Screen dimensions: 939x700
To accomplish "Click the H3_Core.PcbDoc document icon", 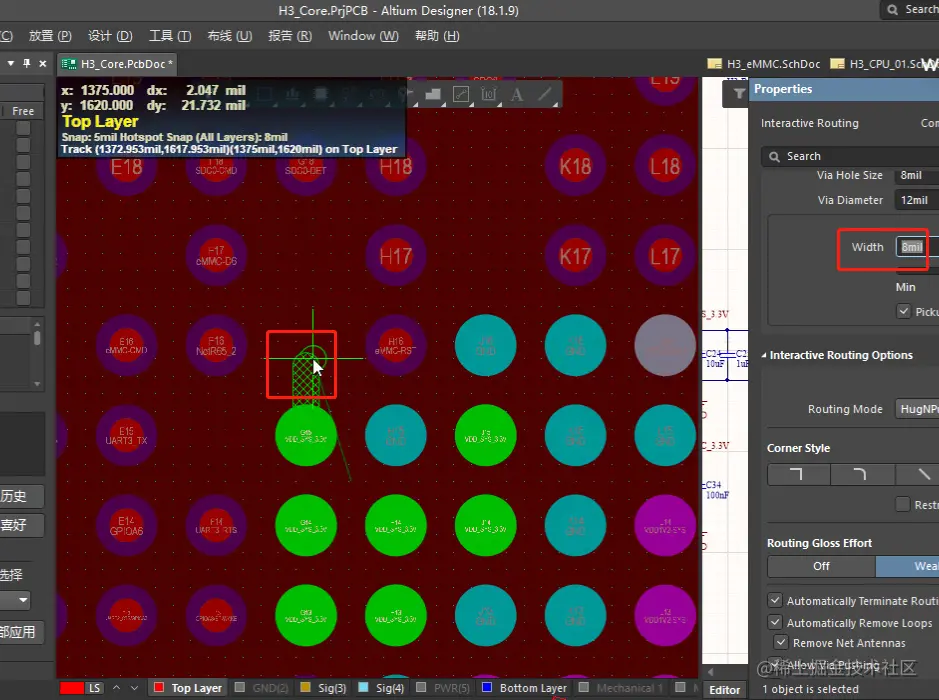I will (69, 63).
